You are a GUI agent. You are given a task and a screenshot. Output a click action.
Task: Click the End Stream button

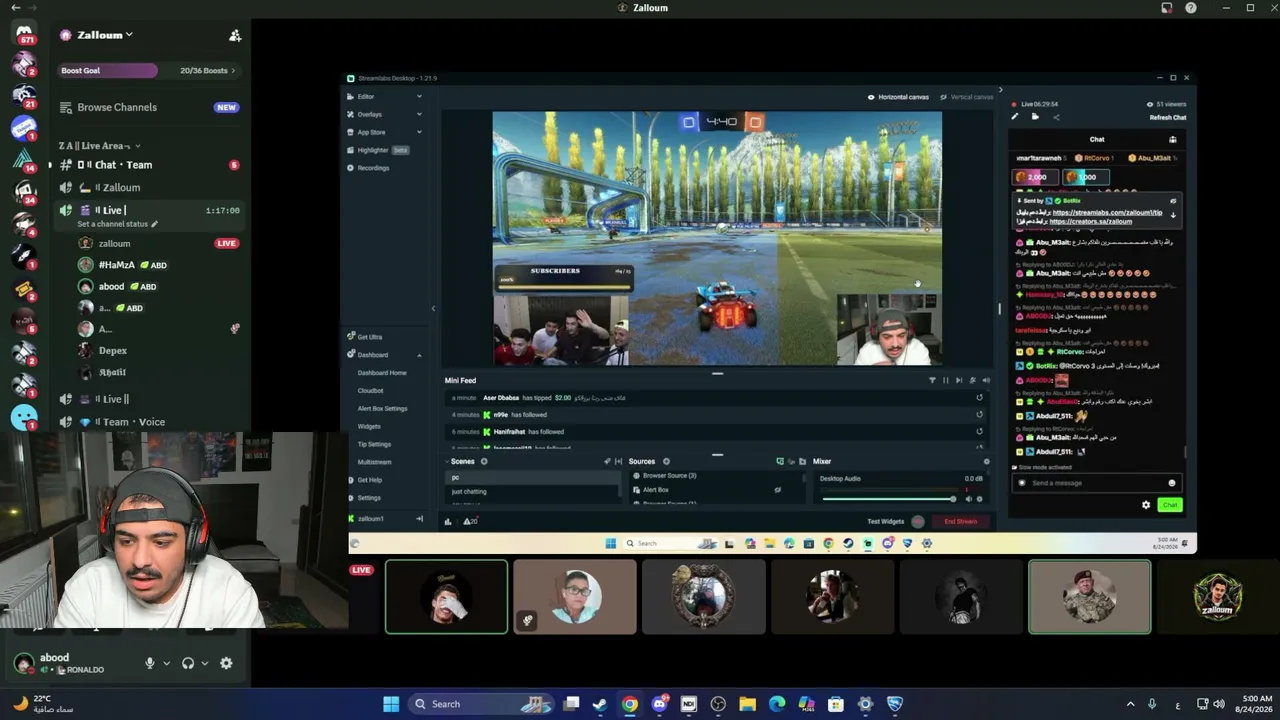(x=961, y=521)
